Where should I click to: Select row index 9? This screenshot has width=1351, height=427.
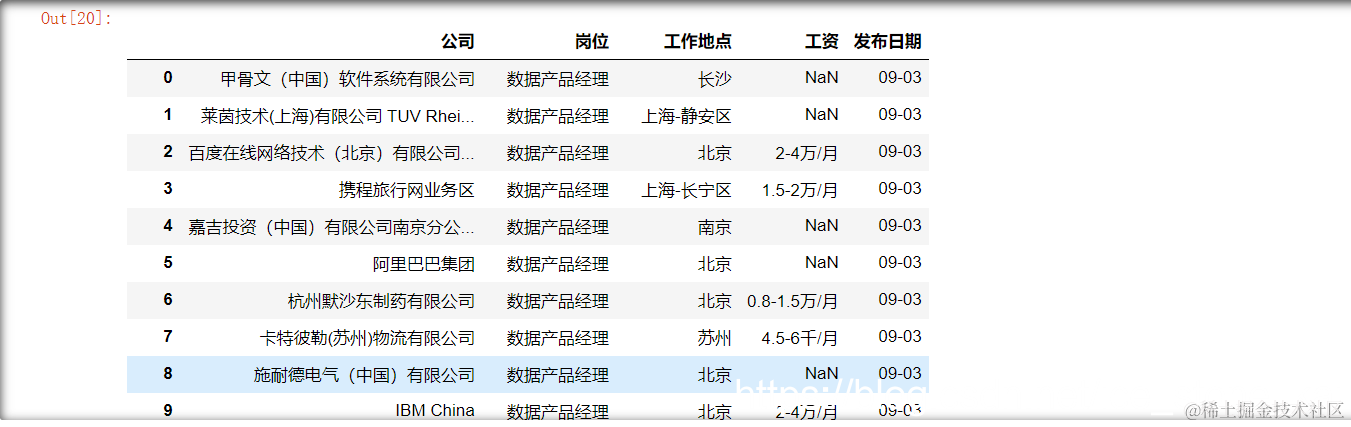pyautogui.click(x=168, y=410)
